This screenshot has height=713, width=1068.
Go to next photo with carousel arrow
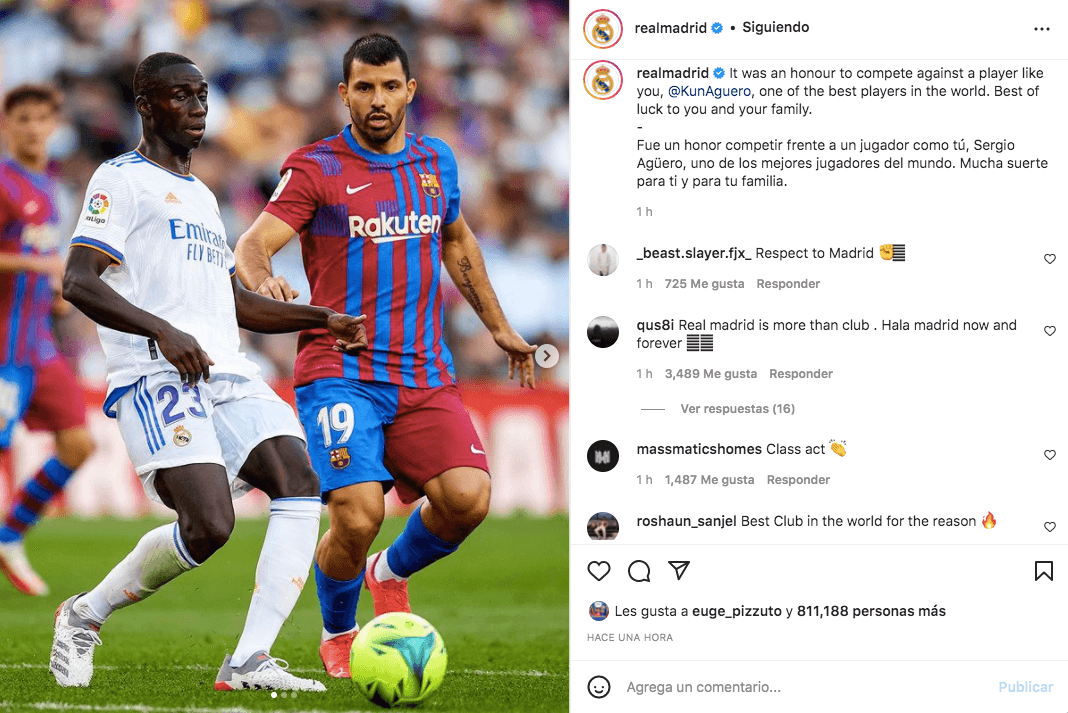[x=546, y=355]
